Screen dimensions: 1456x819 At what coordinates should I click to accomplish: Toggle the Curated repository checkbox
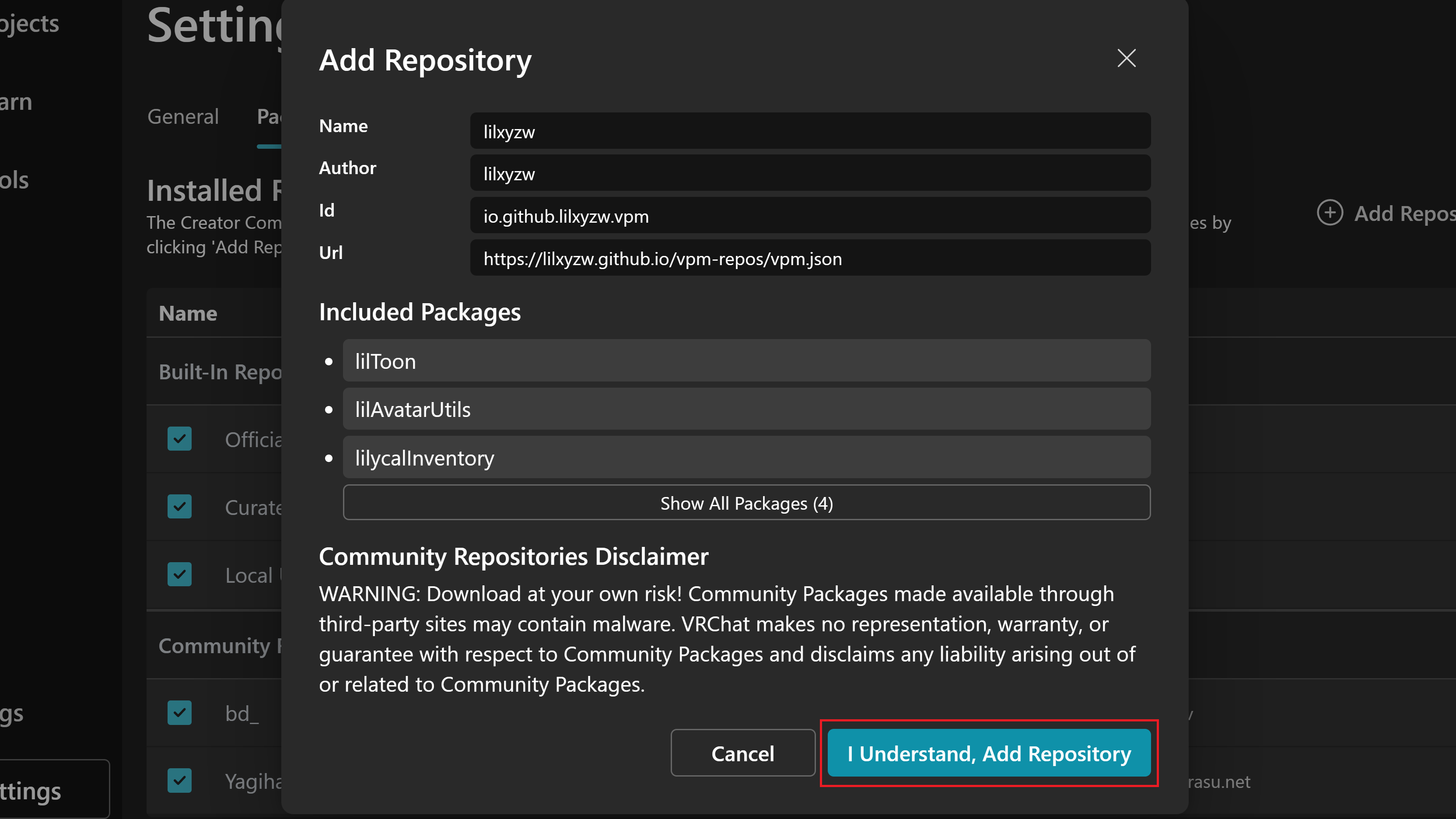[179, 507]
